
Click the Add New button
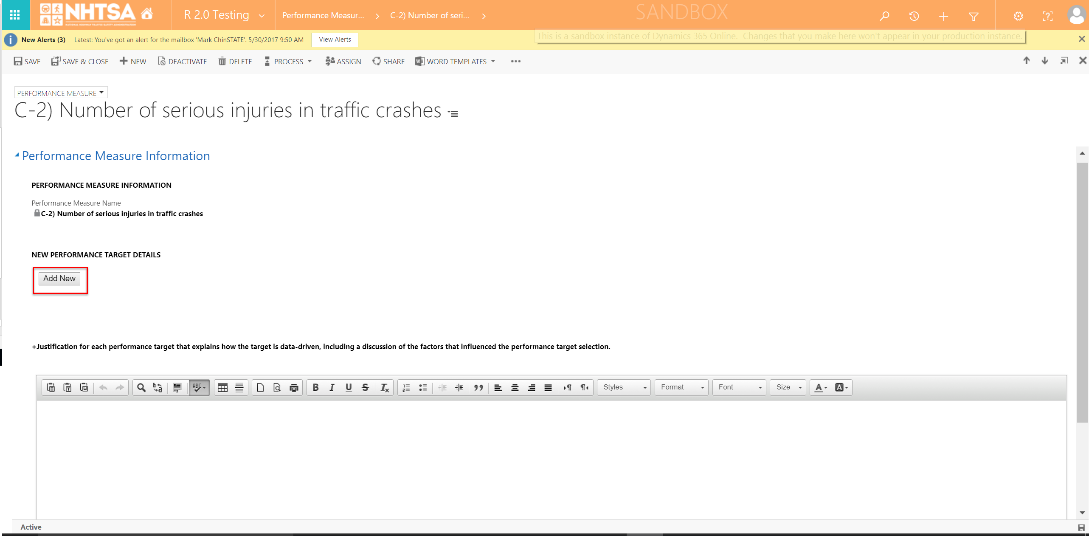(59, 278)
